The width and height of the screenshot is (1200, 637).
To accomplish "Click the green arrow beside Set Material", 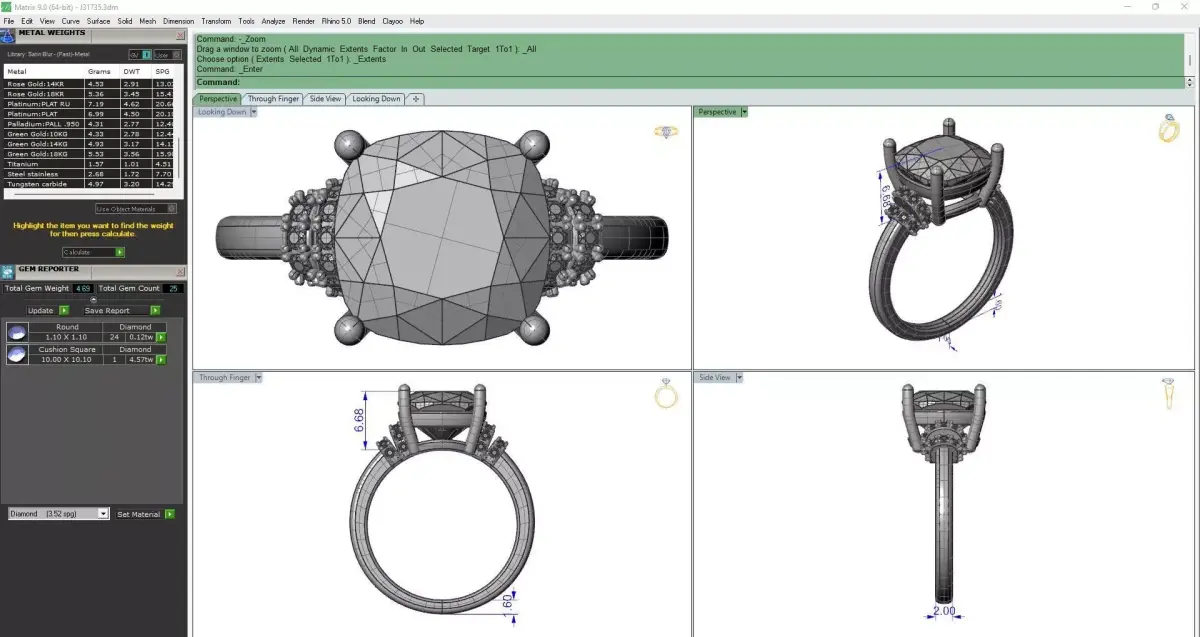I will [x=169, y=514].
